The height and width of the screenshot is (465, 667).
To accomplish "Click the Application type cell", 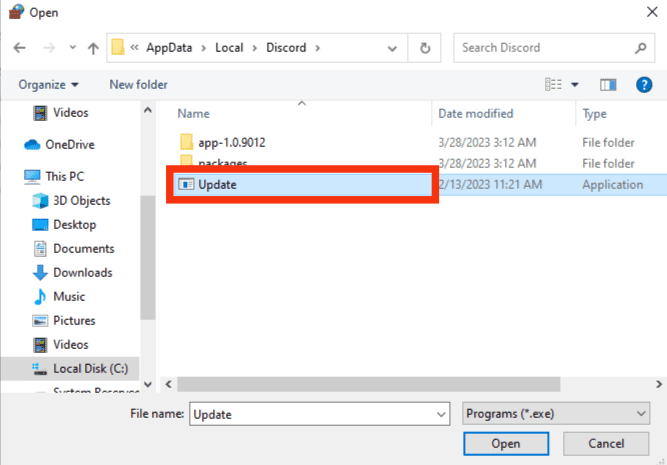I will [x=613, y=185].
